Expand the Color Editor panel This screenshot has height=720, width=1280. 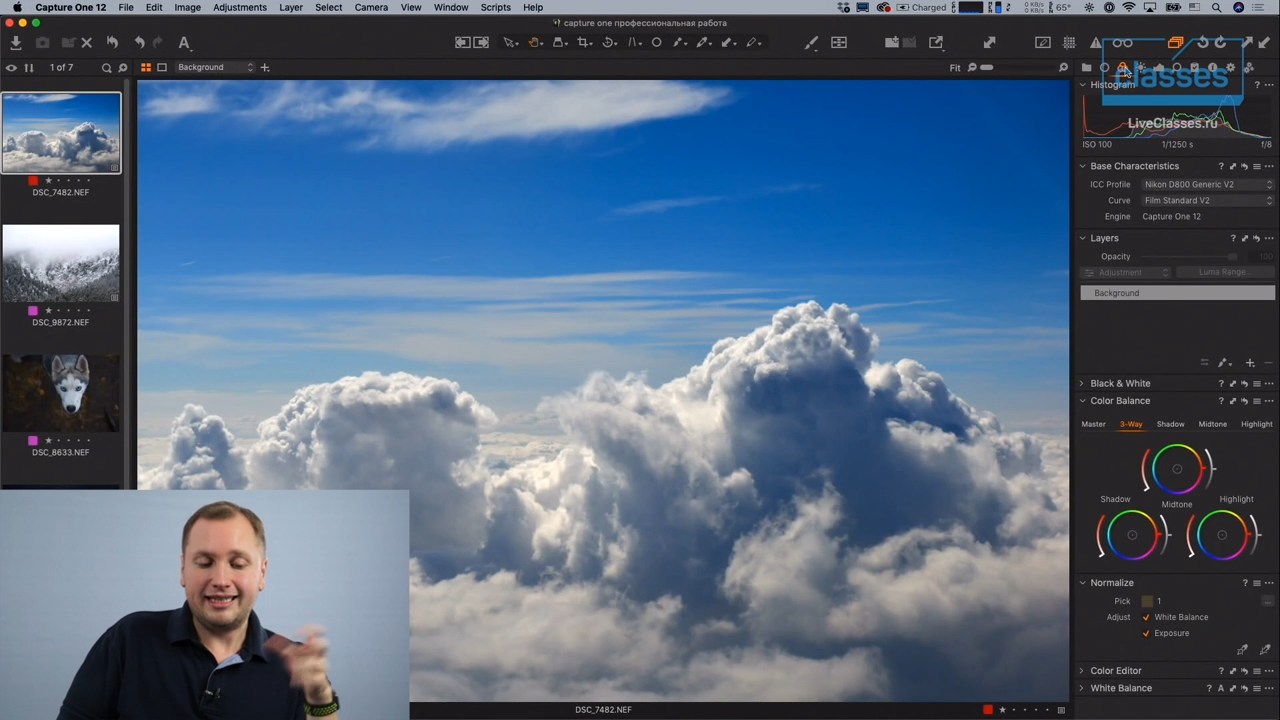[1082, 671]
